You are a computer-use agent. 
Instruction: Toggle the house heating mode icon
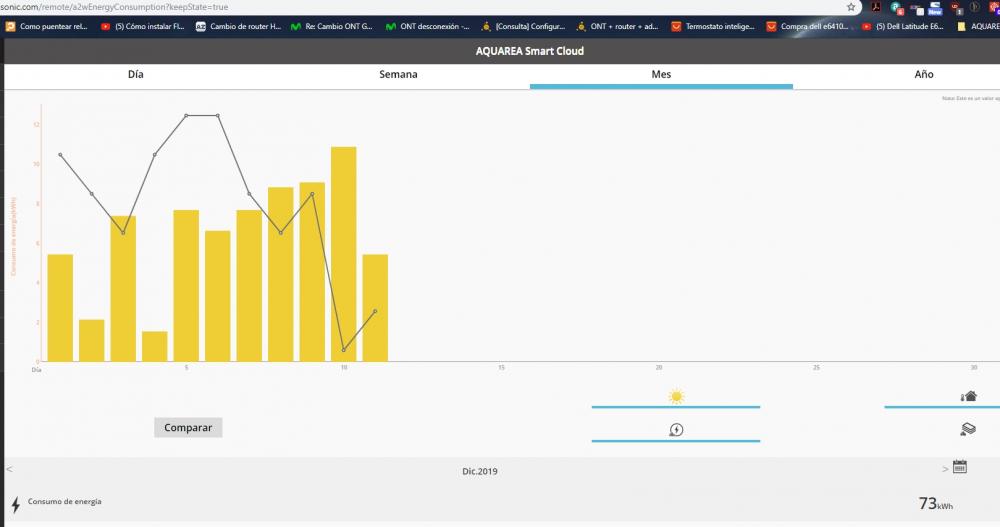pyautogui.click(x=969, y=396)
